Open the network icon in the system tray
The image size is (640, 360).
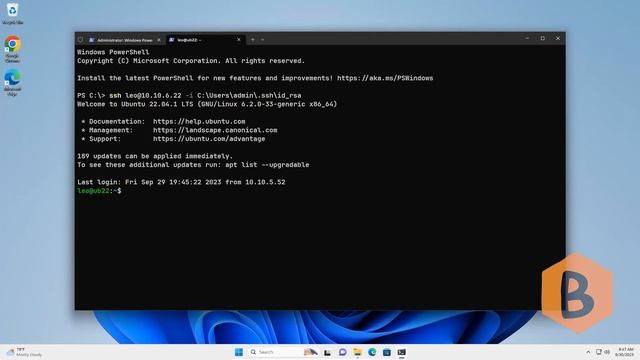[599, 352]
